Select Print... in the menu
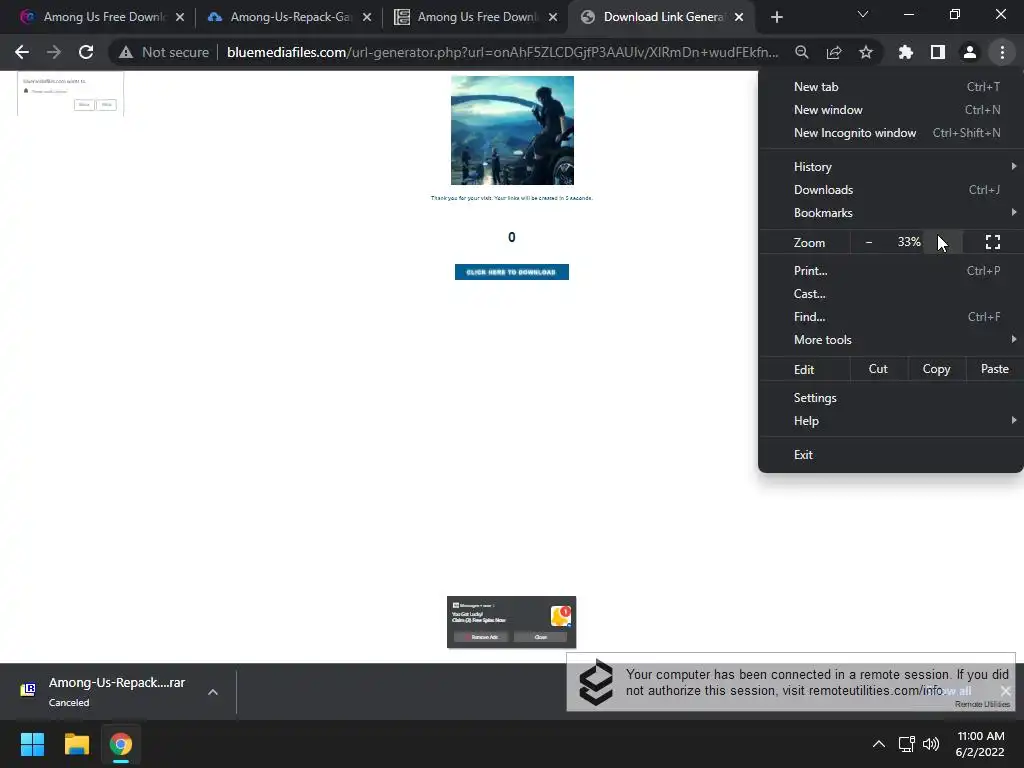Screen dimensions: 1024x768 (890, 270)
